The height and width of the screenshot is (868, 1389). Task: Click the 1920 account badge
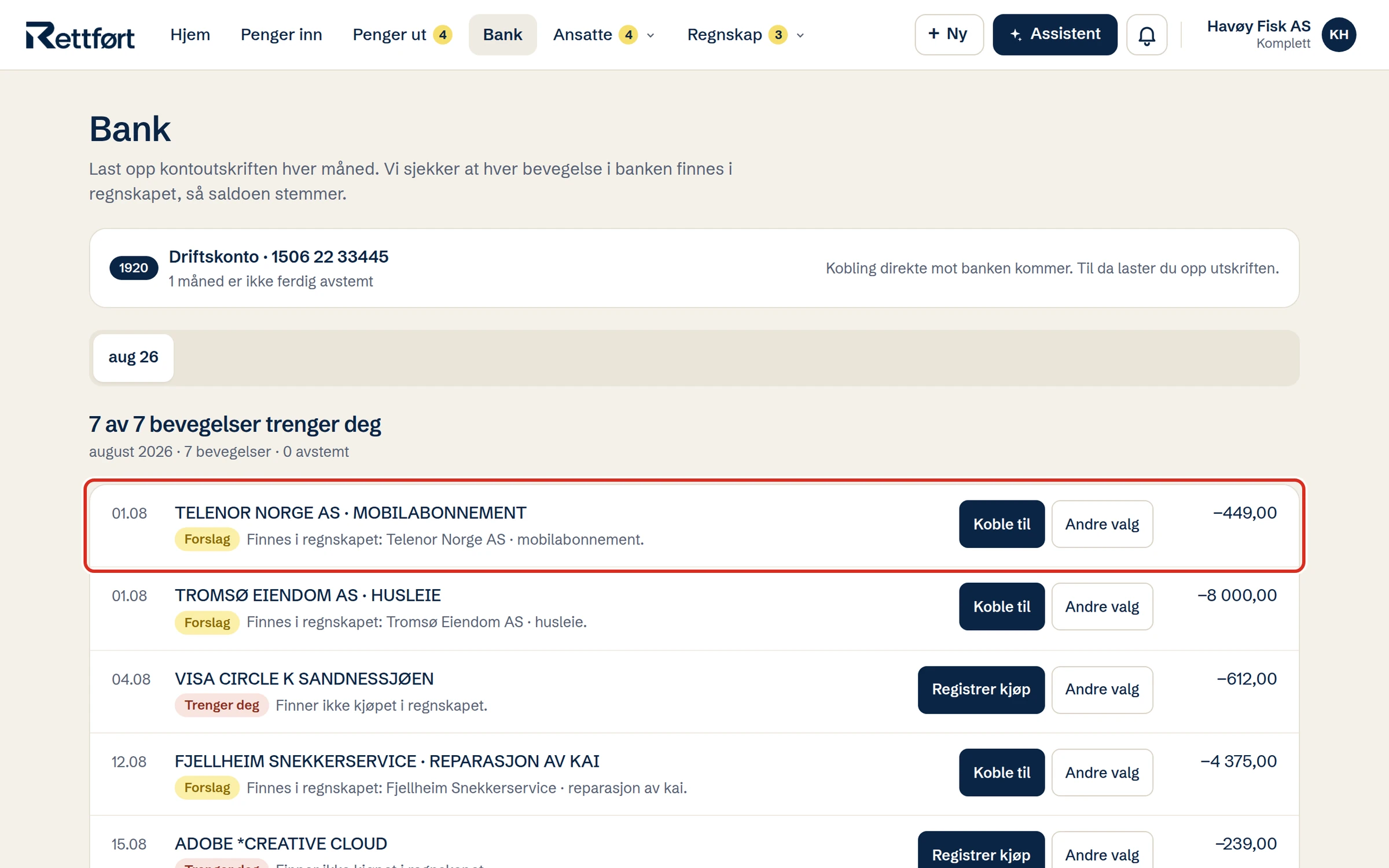point(134,268)
